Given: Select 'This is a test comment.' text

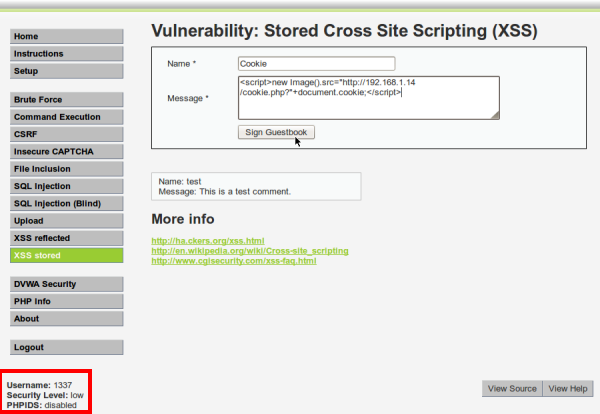Looking at the screenshot, I should pyautogui.click(x=245, y=191).
